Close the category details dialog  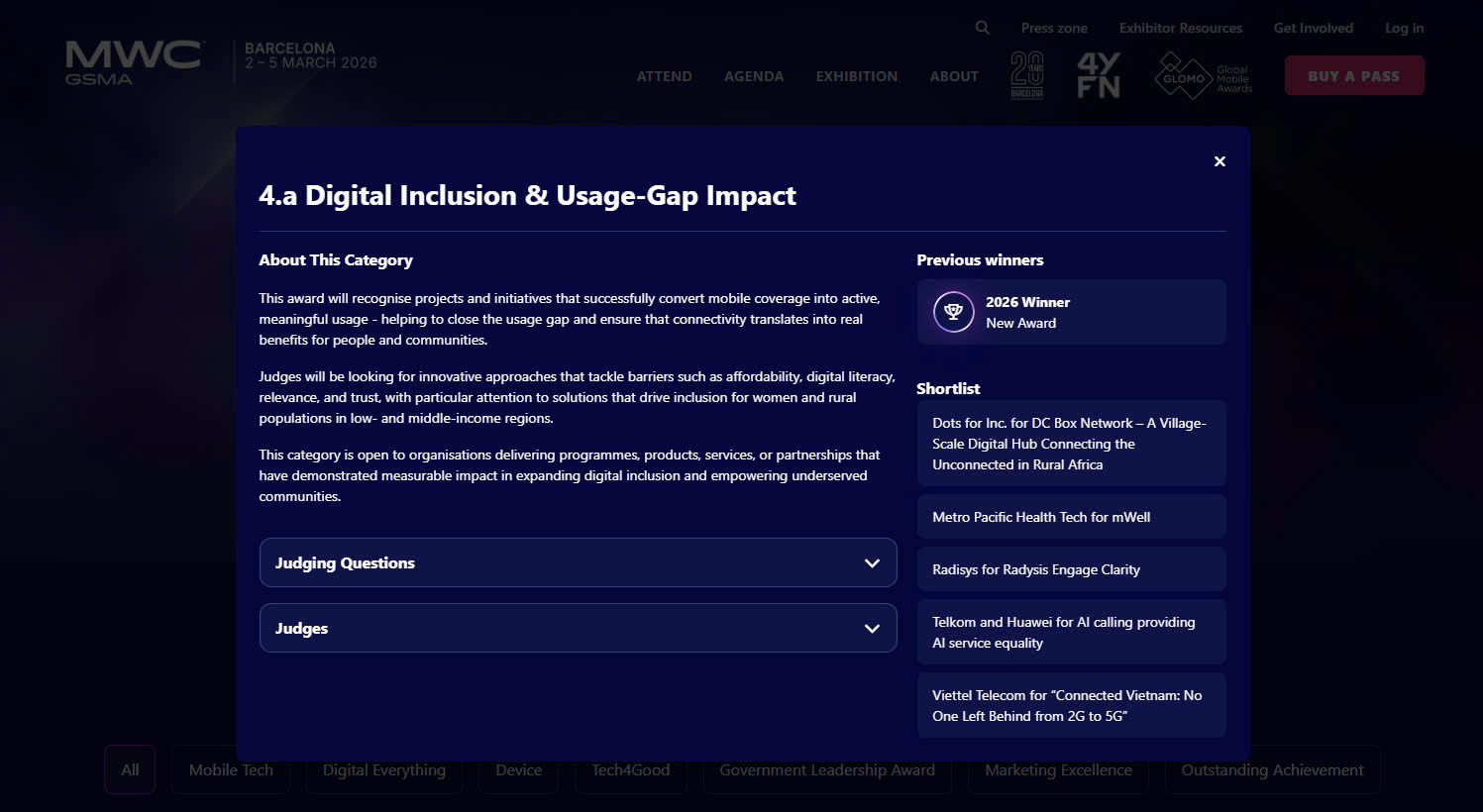[1219, 161]
